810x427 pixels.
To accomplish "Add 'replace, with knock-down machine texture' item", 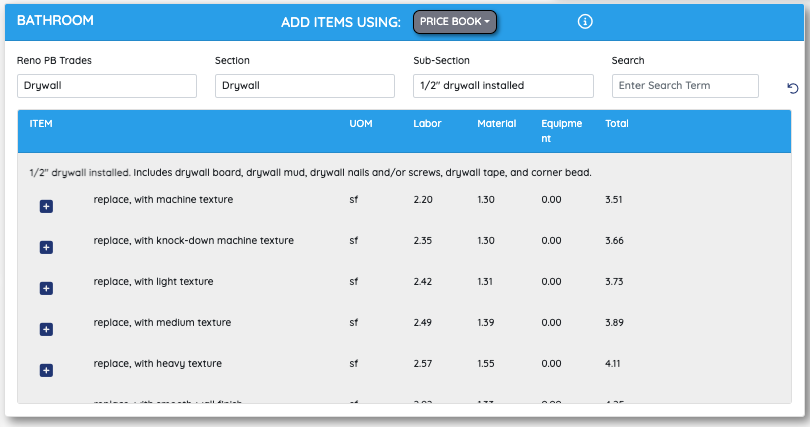I will (x=46, y=247).
